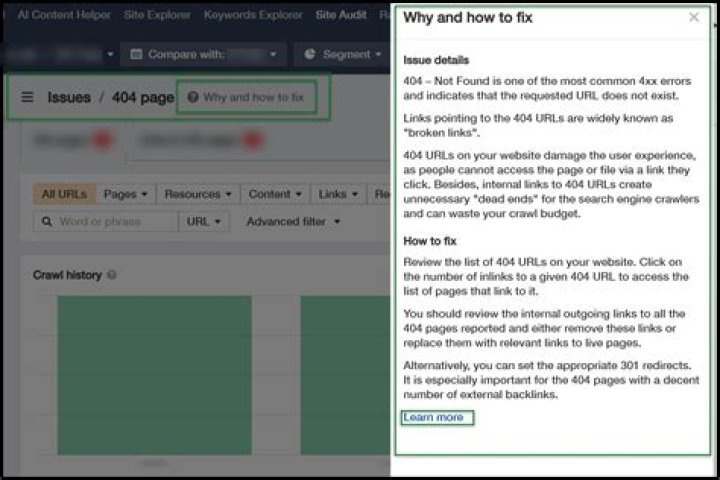
Task: Expand the Advanced filter options
Action: (293, 221)
